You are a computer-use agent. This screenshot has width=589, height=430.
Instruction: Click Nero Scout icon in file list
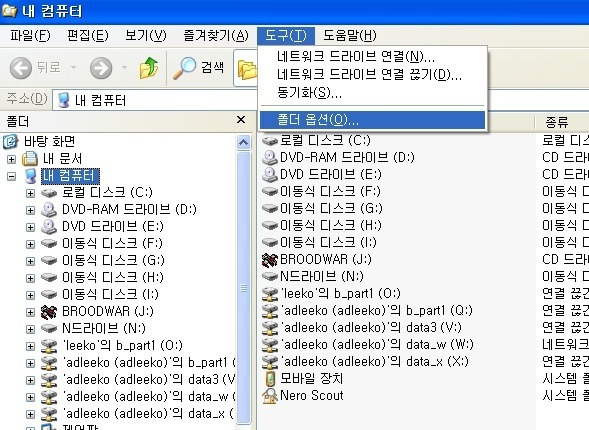(269, 396)
